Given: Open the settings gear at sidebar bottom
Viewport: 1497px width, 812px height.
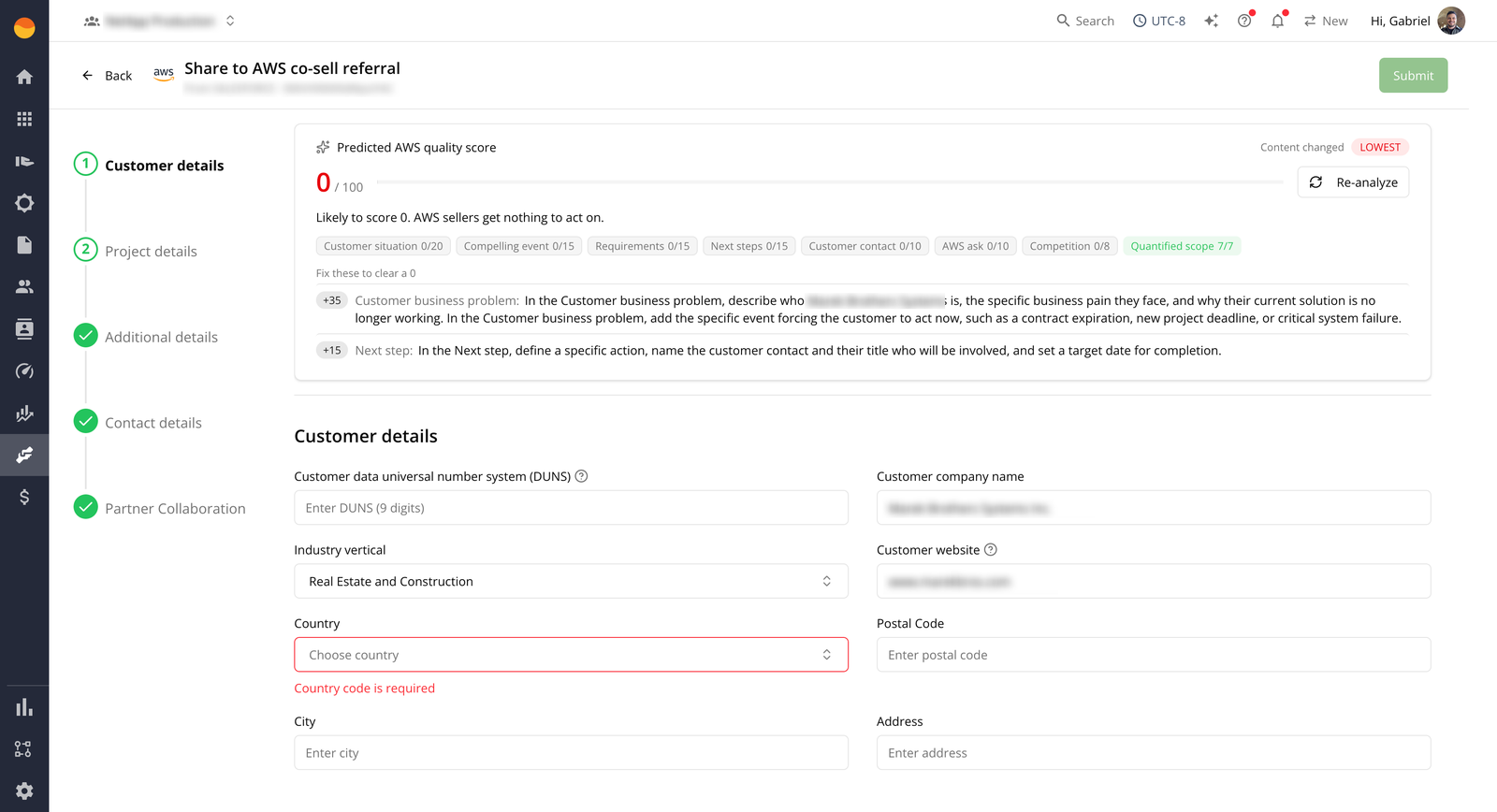Looking at the screenshot, I should click(x=24, y=791).
